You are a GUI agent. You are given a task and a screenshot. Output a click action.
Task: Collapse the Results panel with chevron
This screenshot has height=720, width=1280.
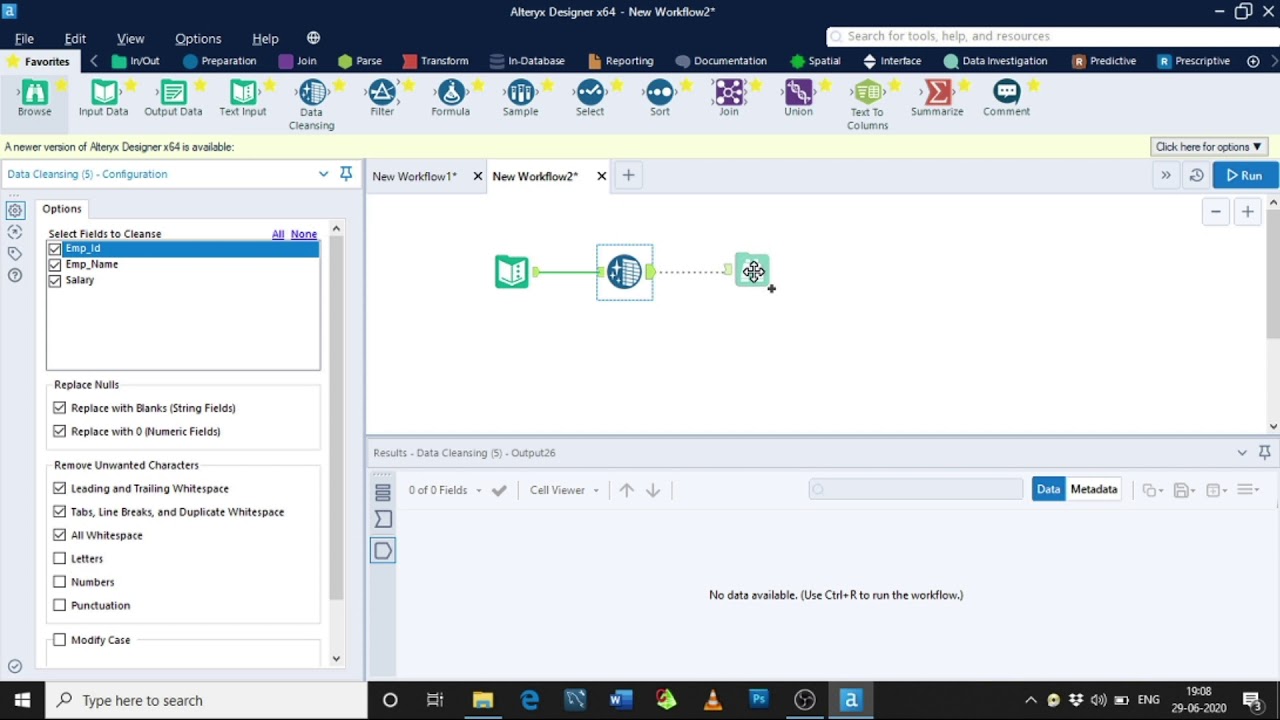pos(1242,453)
